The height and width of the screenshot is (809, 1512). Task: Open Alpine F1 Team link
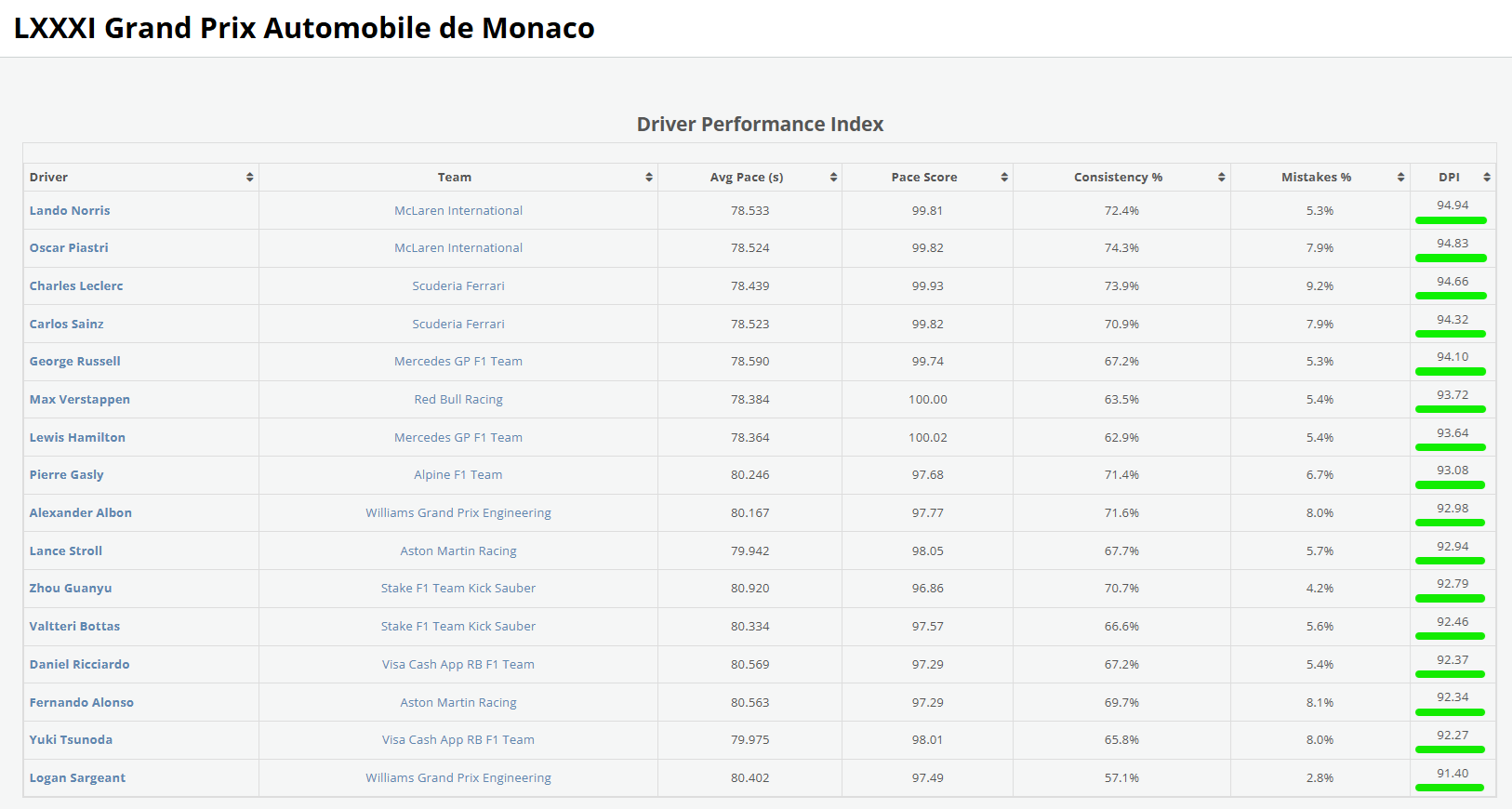coord(458,475)
